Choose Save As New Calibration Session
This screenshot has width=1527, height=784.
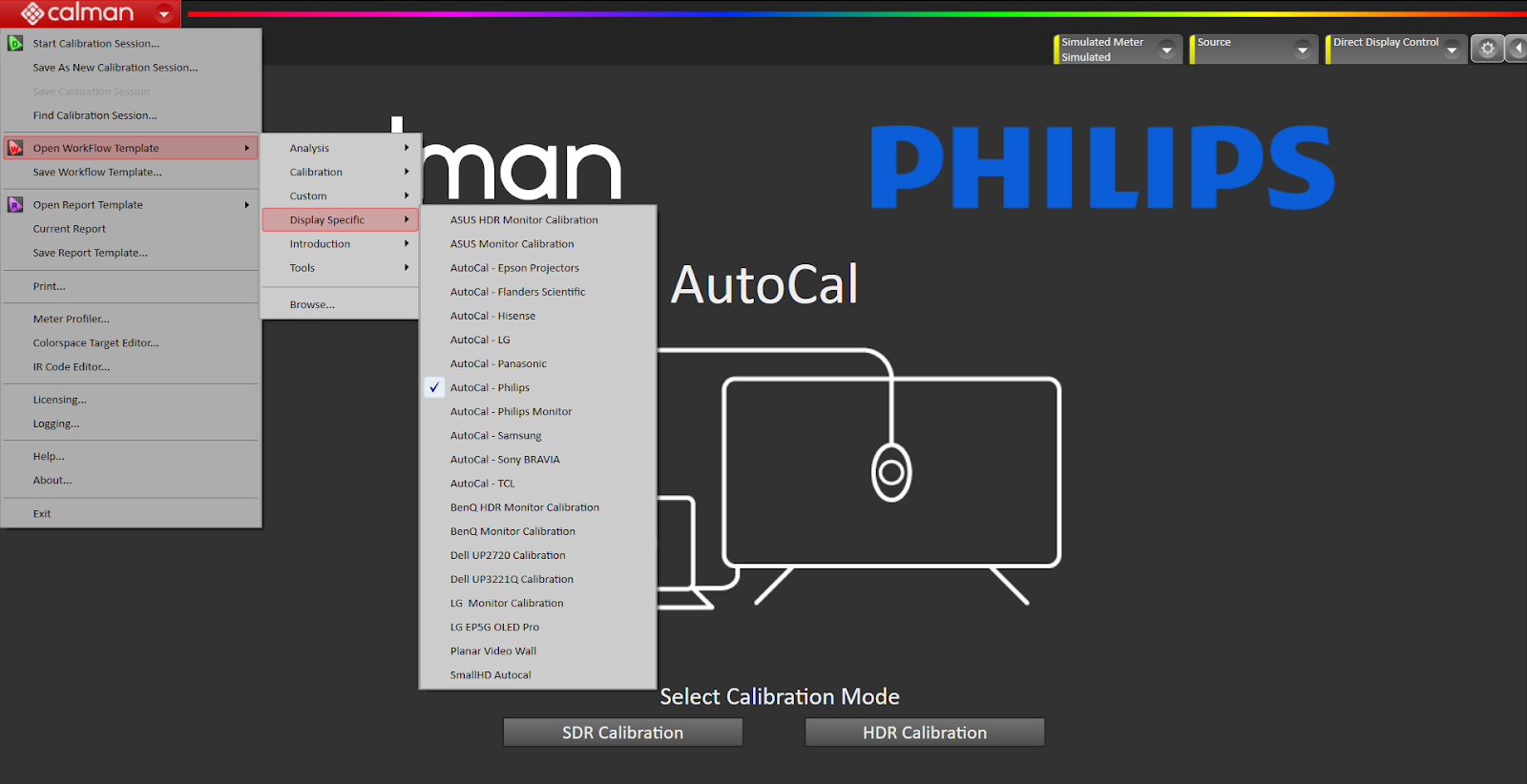pos(131,67)
